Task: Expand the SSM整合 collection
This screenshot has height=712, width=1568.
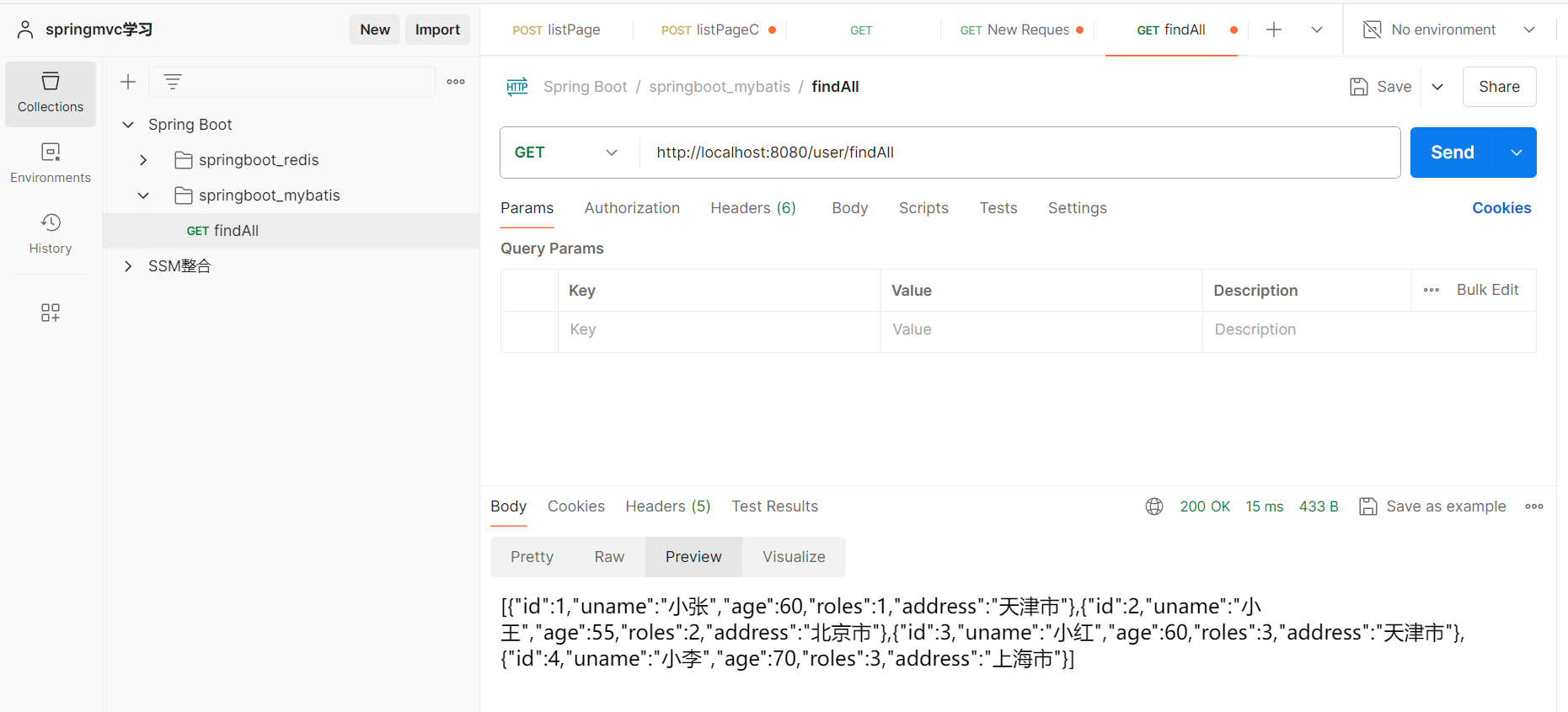Action: (128, 266)
